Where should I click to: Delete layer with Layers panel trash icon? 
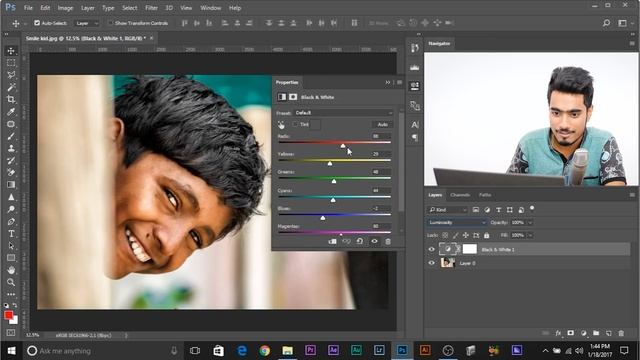tap(621, 333)
